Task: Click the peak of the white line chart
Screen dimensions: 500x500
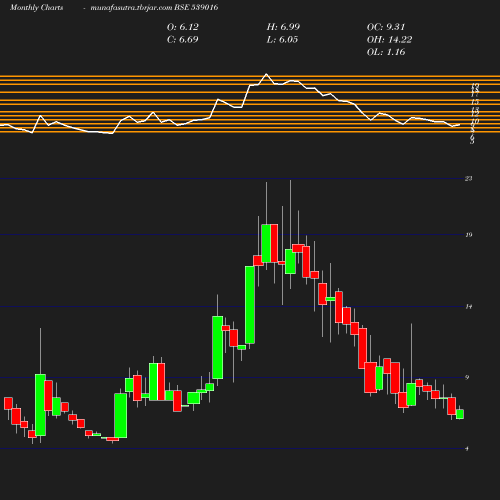Action: click(266, 74)
